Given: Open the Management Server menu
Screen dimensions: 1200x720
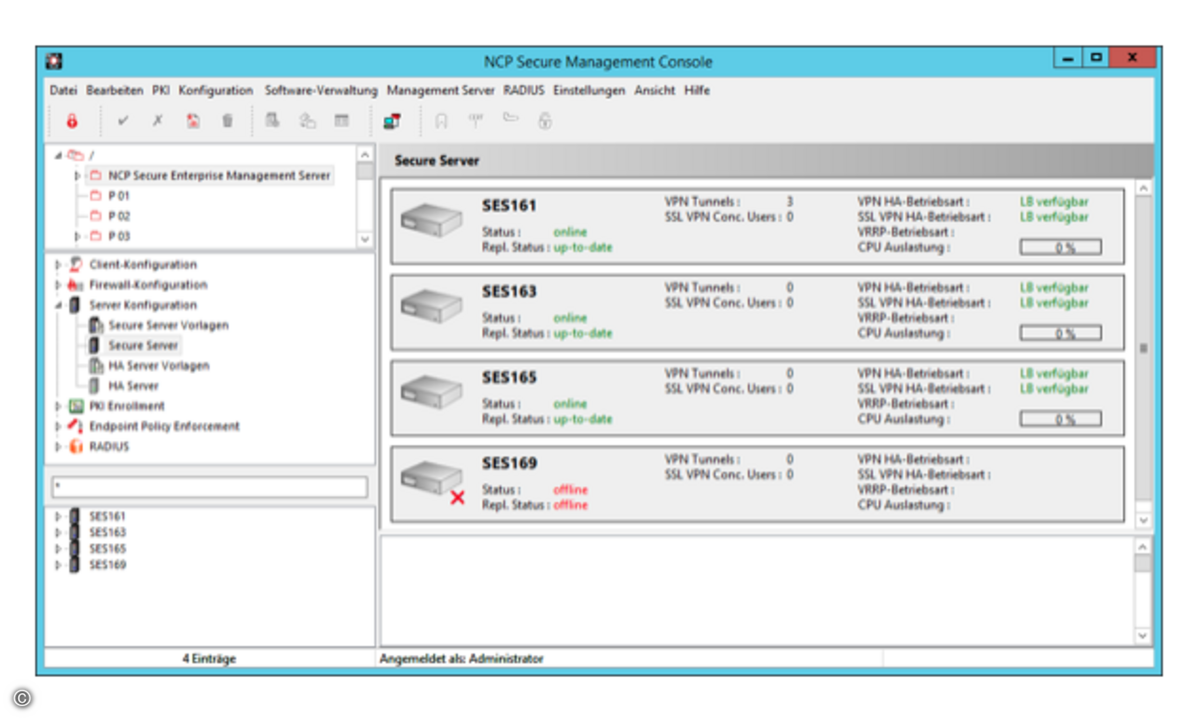Looking at the screenshot, I should (x=440, y=90).
